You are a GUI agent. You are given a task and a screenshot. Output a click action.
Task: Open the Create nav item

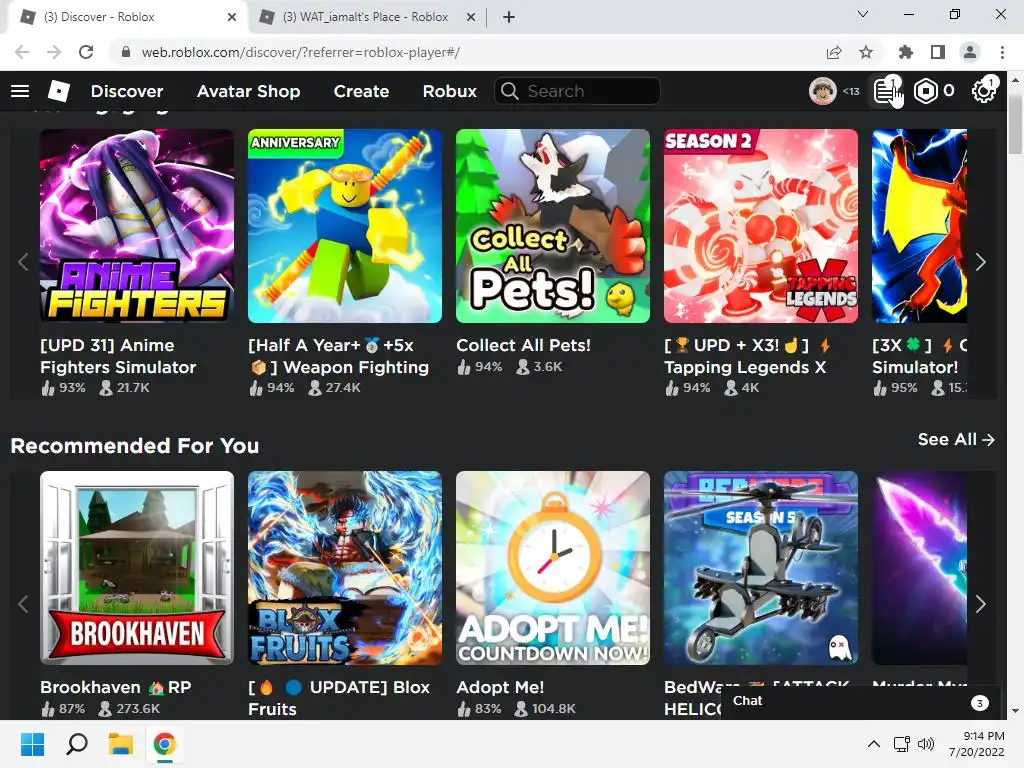click(361, 91)
